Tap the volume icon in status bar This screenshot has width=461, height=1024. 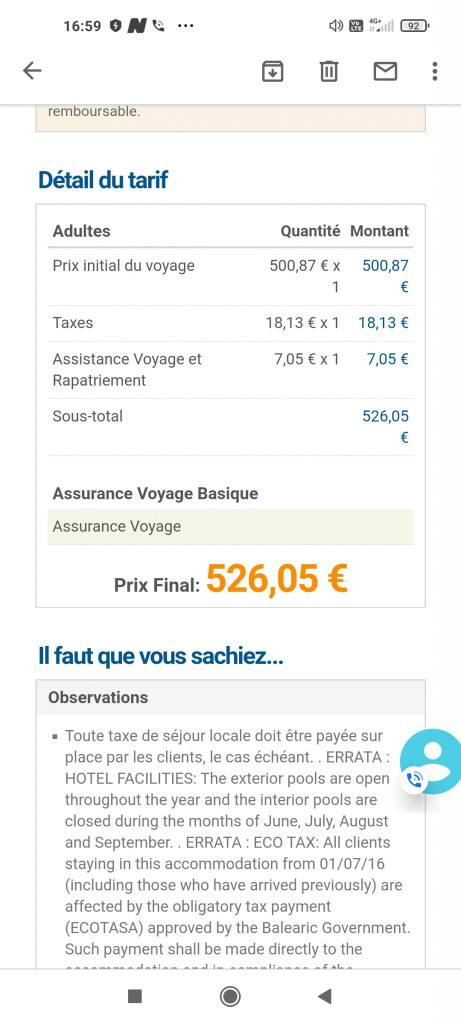(x=336, y=26)
